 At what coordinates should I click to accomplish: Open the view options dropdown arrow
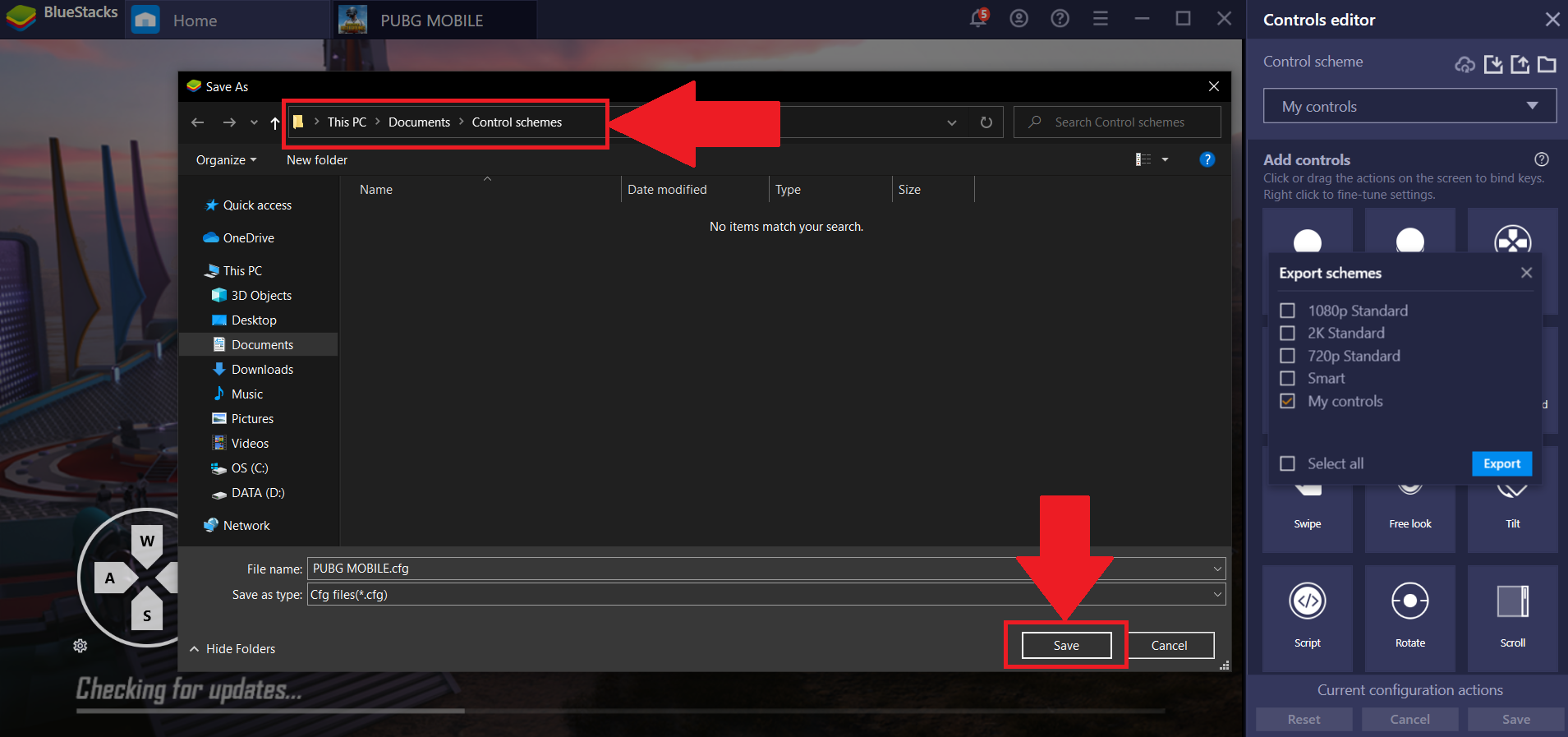click(1165, 159)
